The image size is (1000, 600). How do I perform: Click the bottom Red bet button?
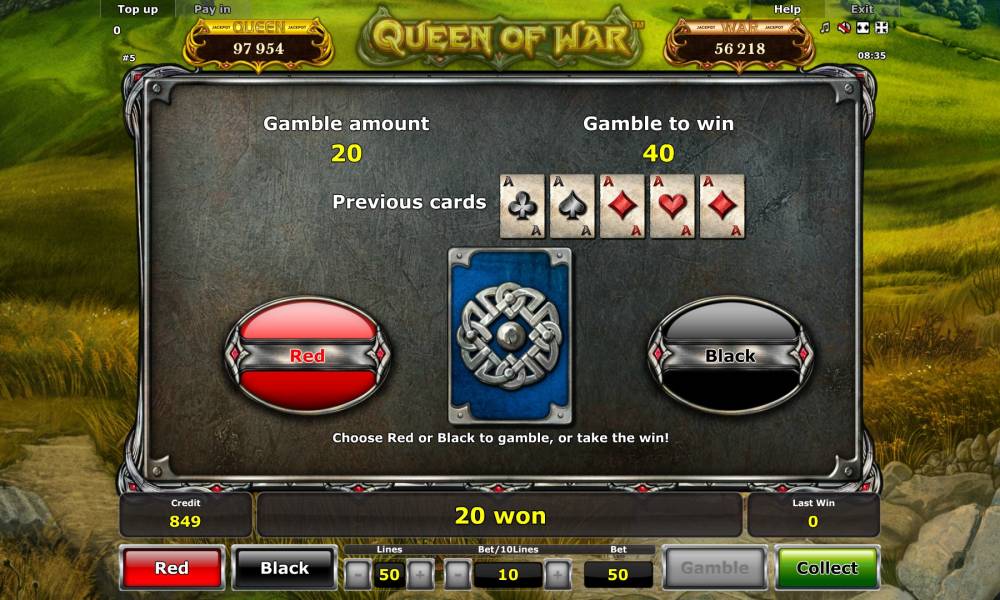click(172, 567)
